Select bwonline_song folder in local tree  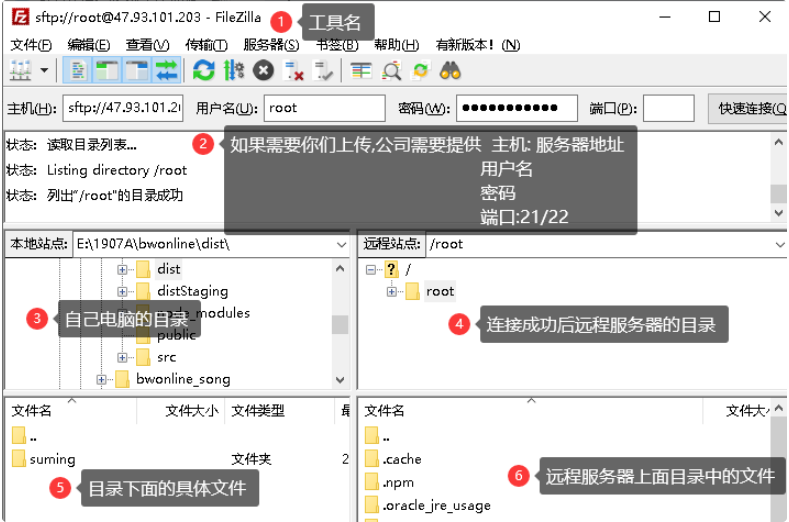click(x=183, y=379)
